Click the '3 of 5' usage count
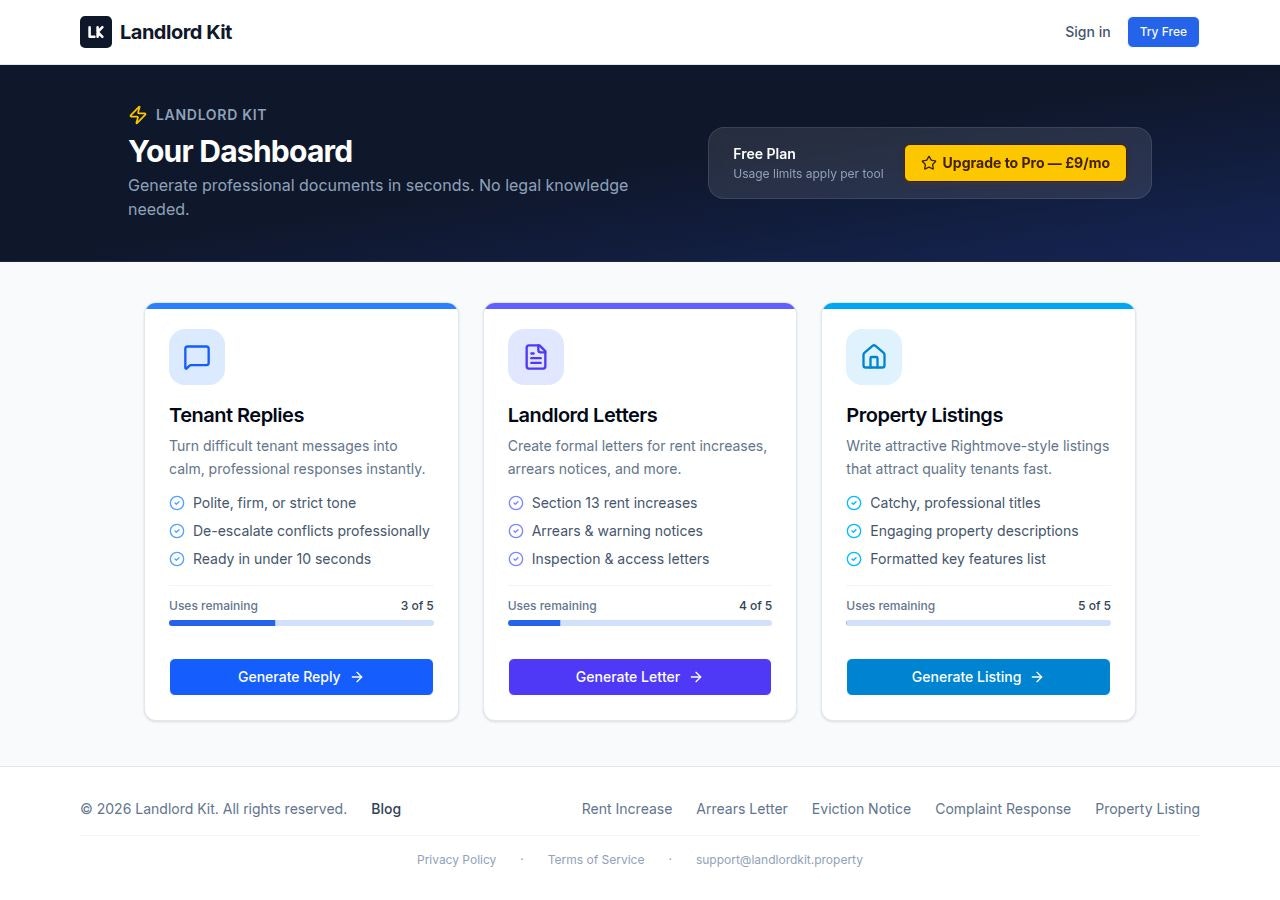 click(417, 606)
